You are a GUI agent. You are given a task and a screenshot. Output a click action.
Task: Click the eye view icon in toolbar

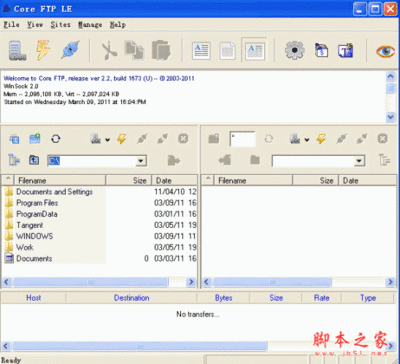tap(385, 51)
